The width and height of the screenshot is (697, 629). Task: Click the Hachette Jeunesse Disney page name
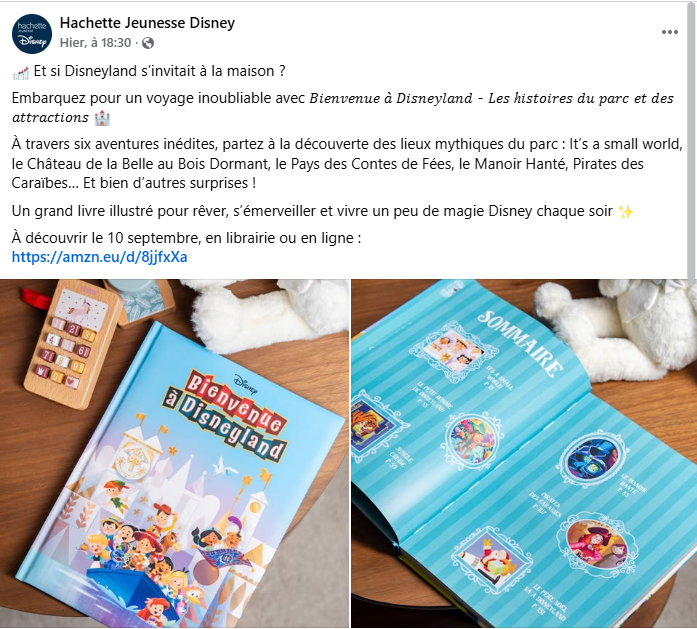[147, 23]
